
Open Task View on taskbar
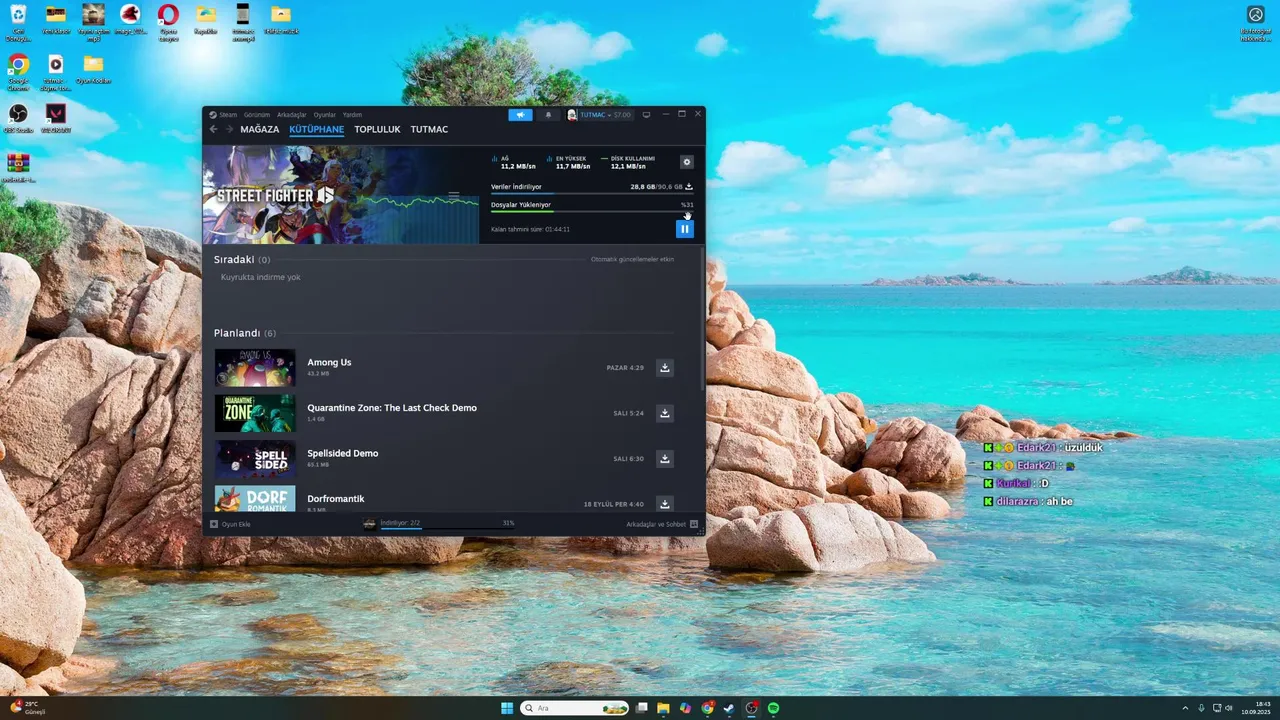[642, 708]
